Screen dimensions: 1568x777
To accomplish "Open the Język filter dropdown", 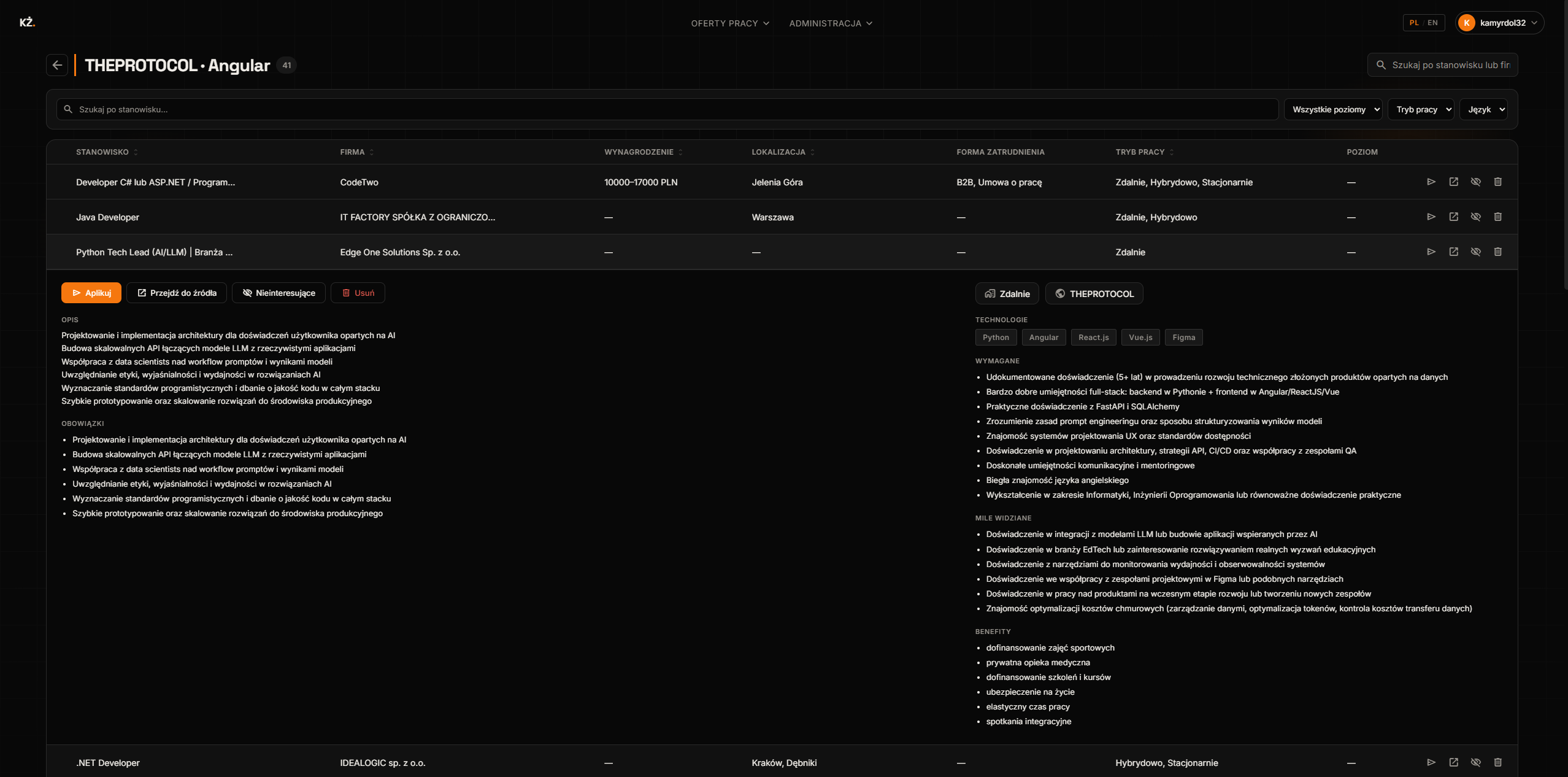I will (1483, 109).
